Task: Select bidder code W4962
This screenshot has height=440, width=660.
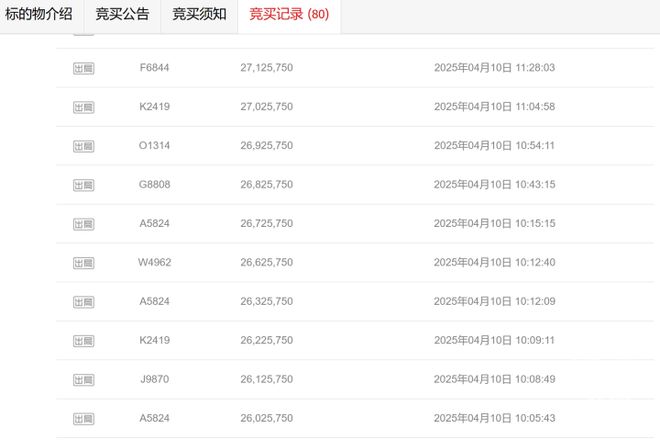Action: tap(154, 262)
